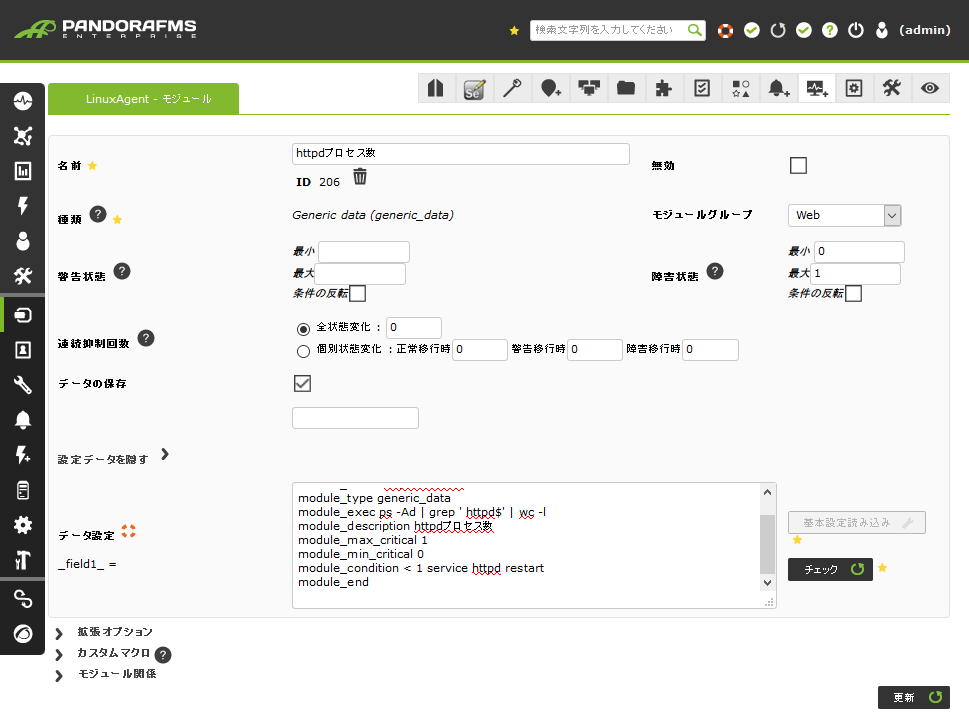Open the folder collection icon in toolbar

click(x=626, y=89)
